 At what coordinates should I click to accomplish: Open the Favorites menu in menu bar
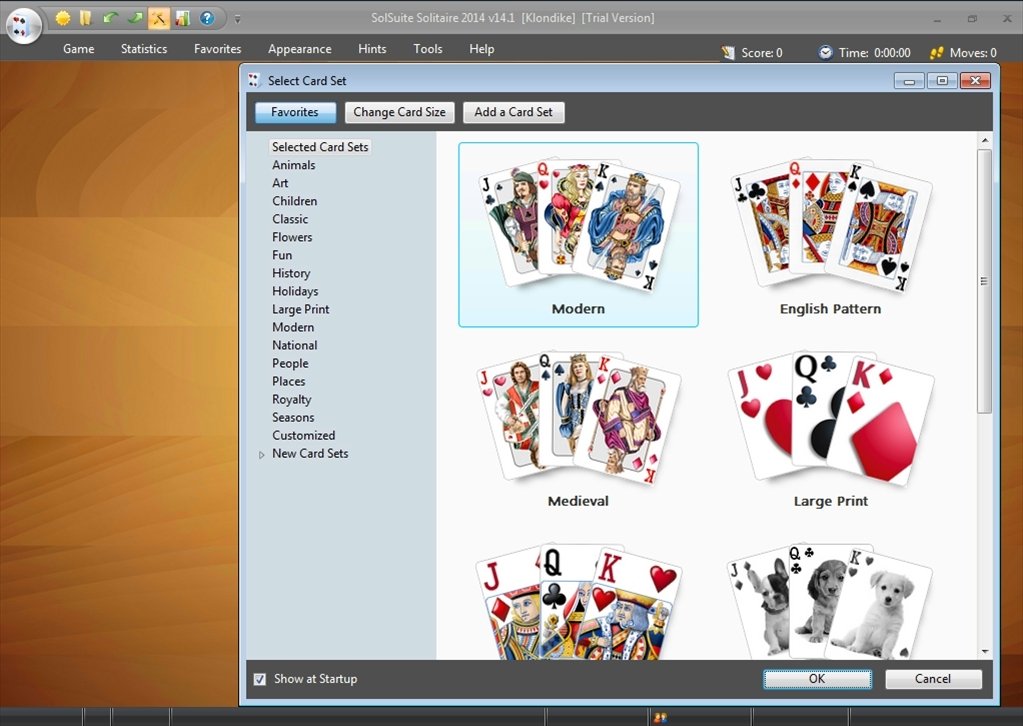217,49
